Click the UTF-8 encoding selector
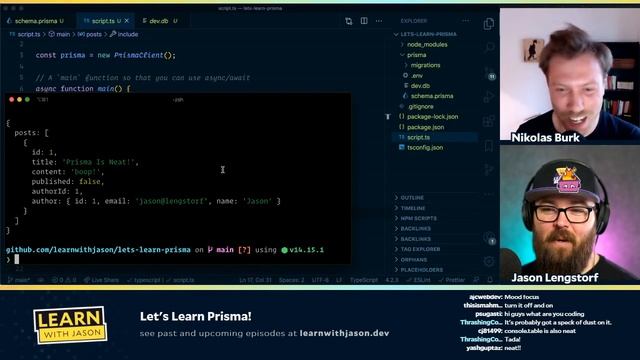This screenshot has height=360, width=640. coord(320,280)
